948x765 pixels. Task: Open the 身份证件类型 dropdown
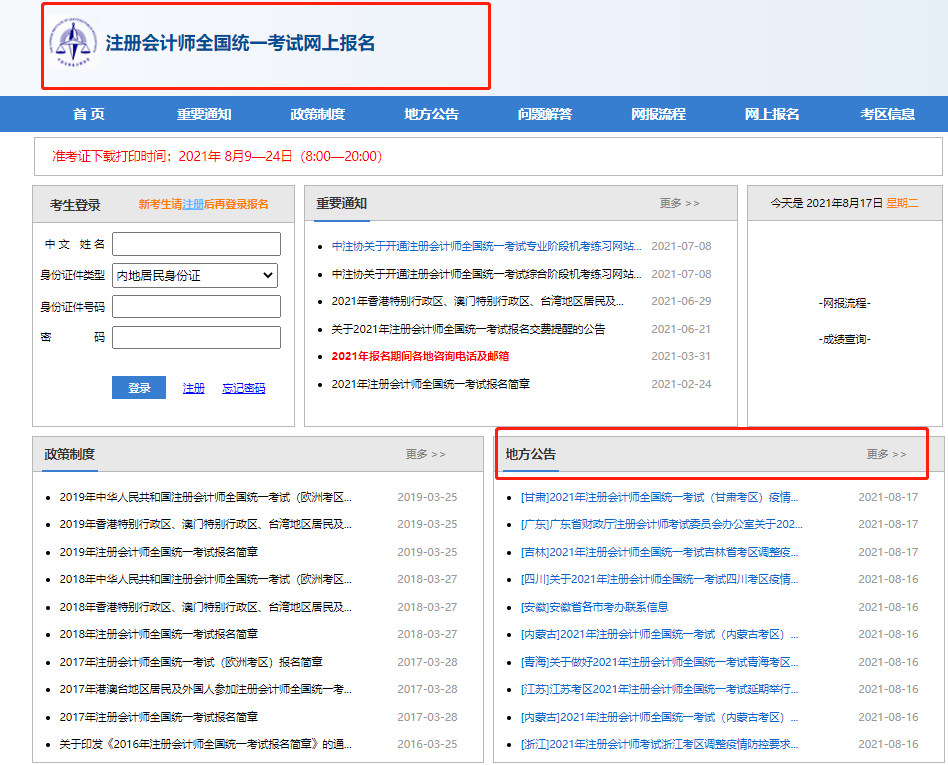click(195, 276)
